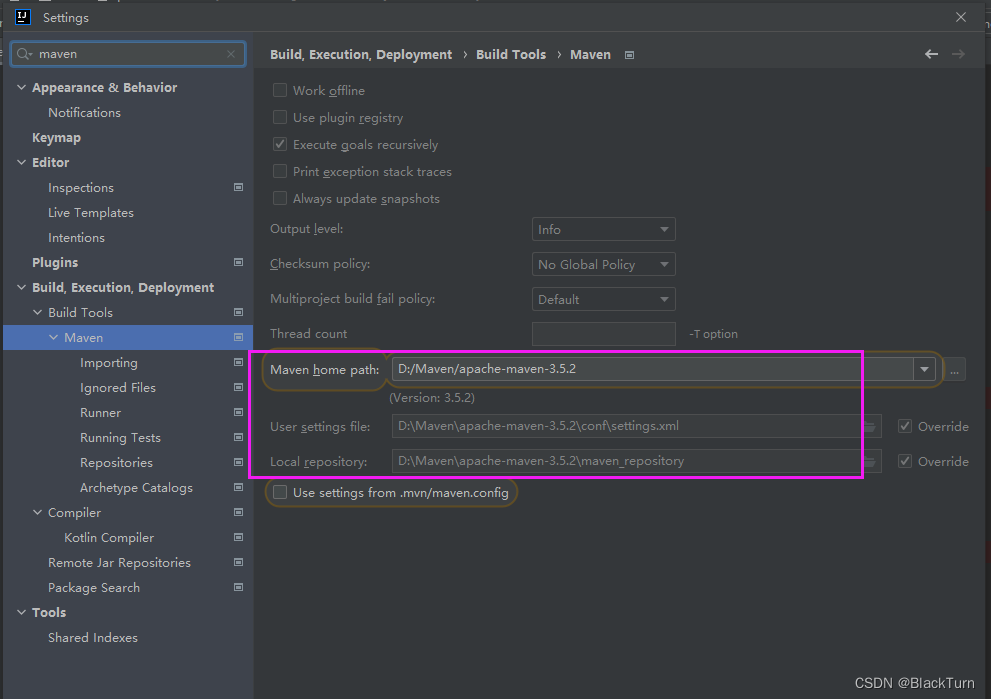Click Build, Execution, Deployment breadcrumb
Screen dimensions: 991x699
click(361, 55)
